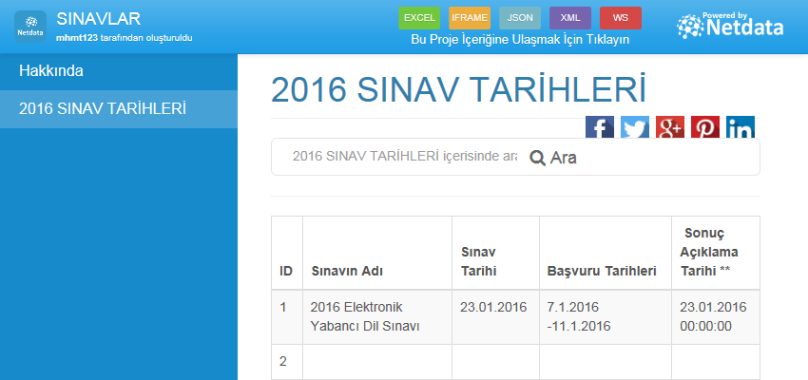Share via Google Plus icon
The width and height of the screenshot is (808, 380).
[x=669, y=127]
